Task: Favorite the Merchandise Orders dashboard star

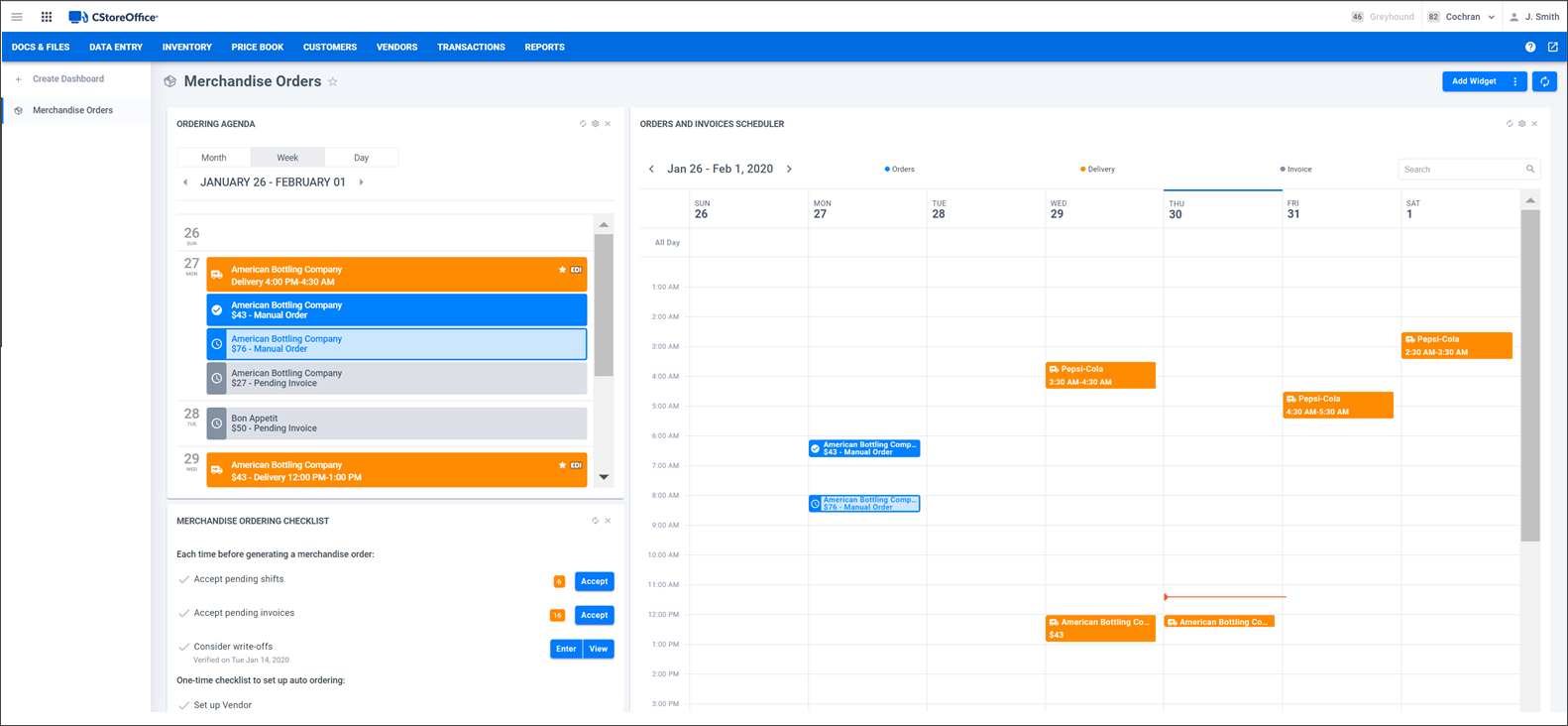Action: (333, 82)
